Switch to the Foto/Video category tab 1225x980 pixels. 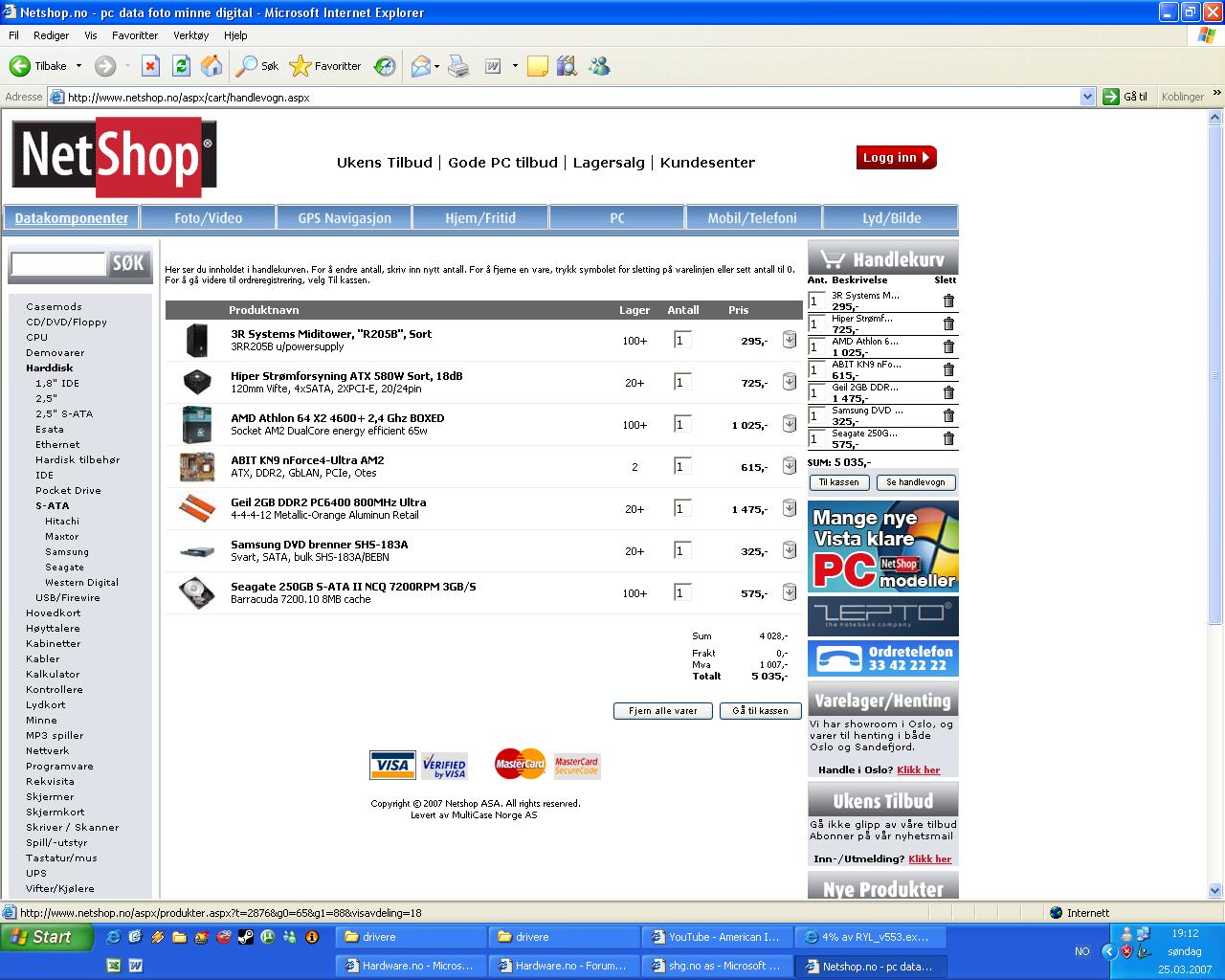[x=208, y=217]
